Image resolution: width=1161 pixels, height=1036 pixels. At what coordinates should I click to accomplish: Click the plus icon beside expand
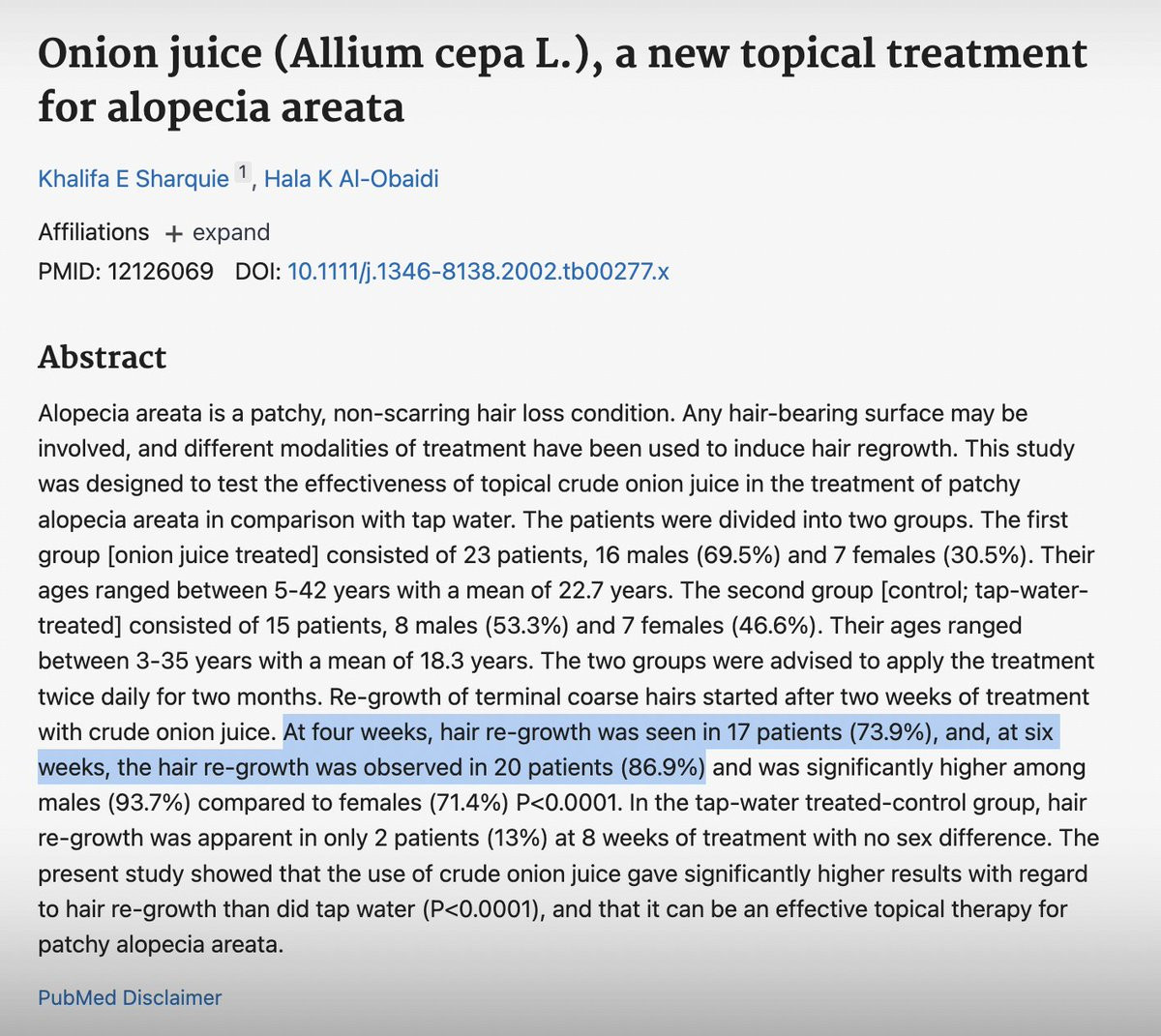click(173, 233)
